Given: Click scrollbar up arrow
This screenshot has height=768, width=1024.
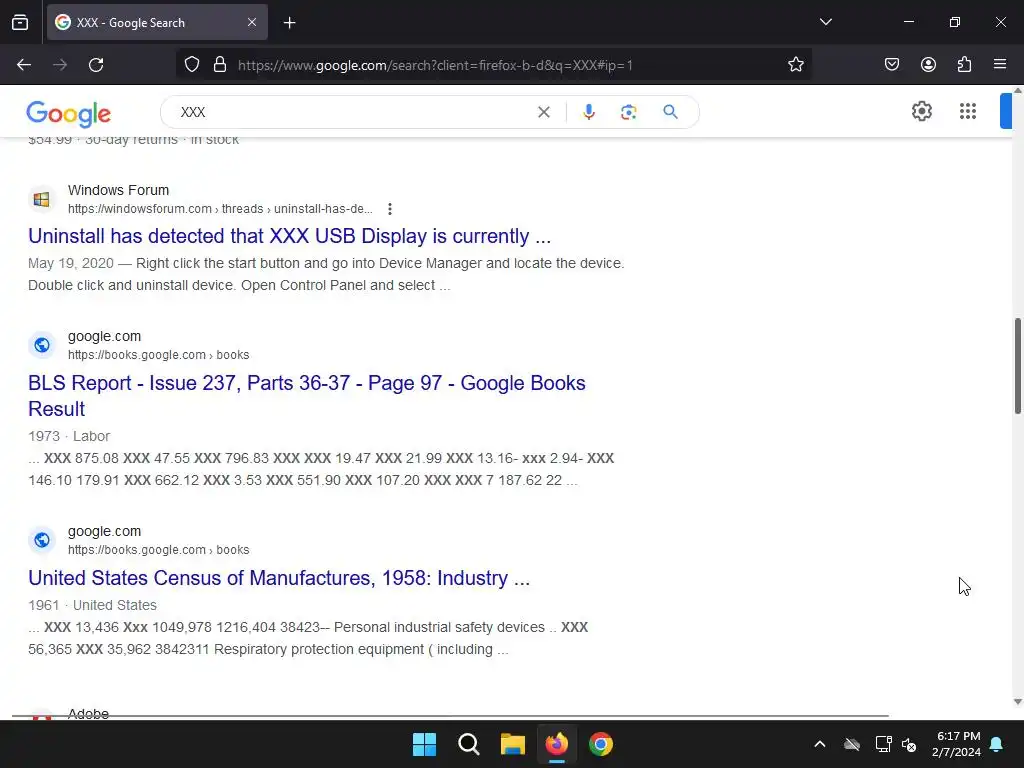Looking at the screenshot, I should click(x=1017, y=89).
